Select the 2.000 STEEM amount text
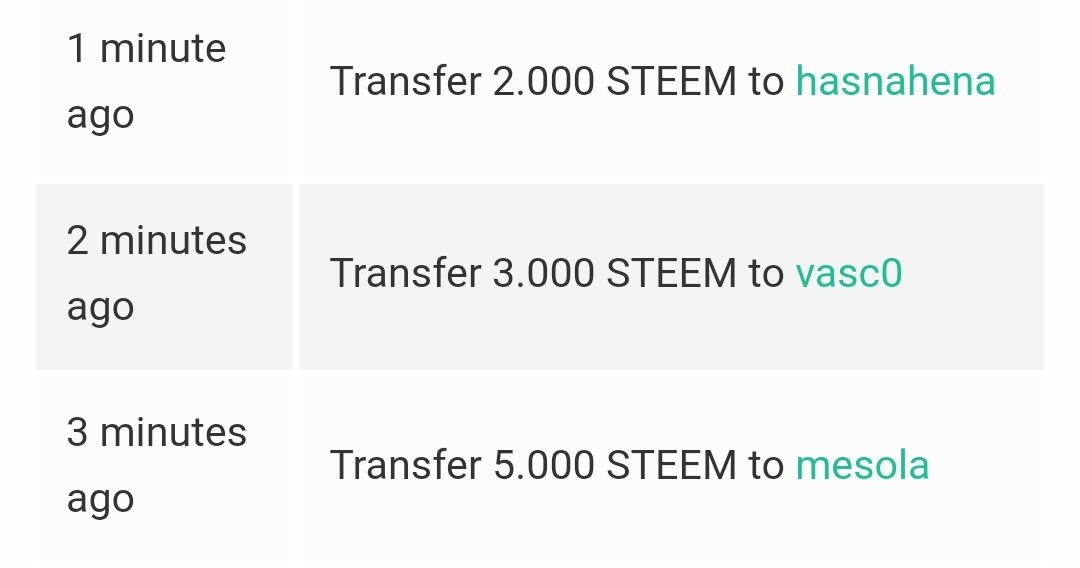Viewport: 1080px width, 568px height. (614, 81)
